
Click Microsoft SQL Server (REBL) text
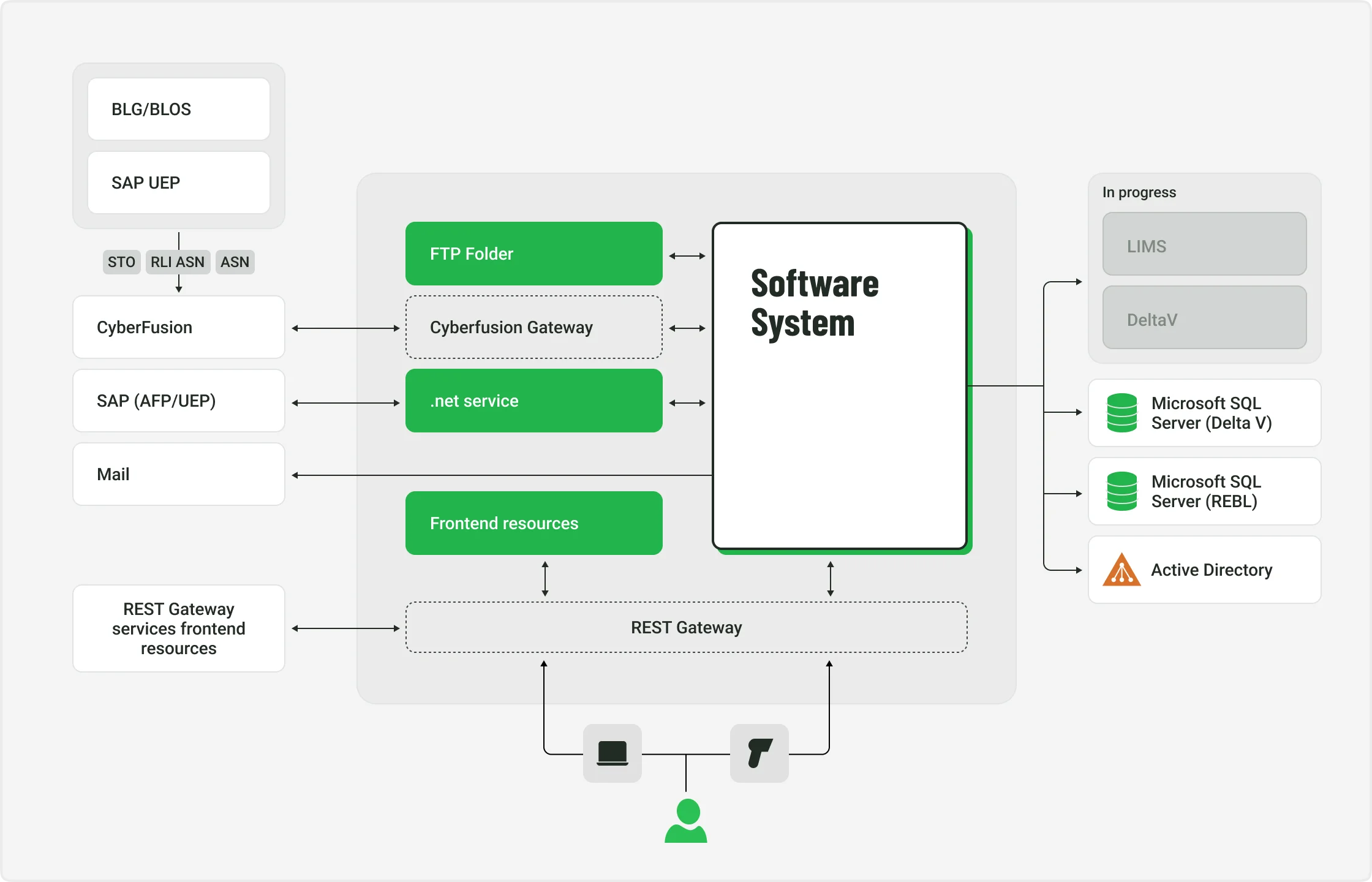[x=1206, y=491]
